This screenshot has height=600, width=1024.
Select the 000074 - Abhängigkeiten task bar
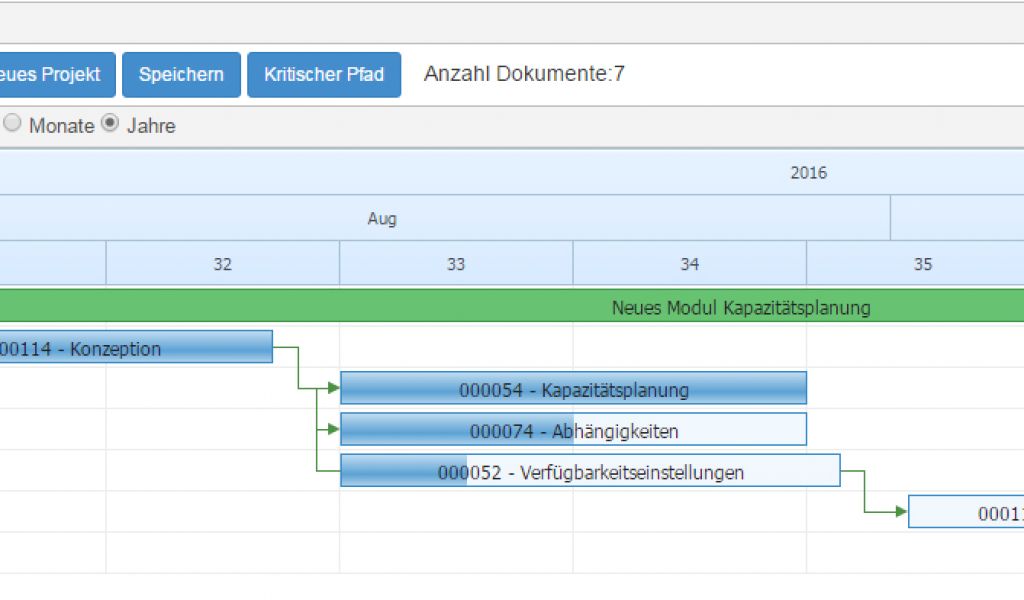[574, 431]
